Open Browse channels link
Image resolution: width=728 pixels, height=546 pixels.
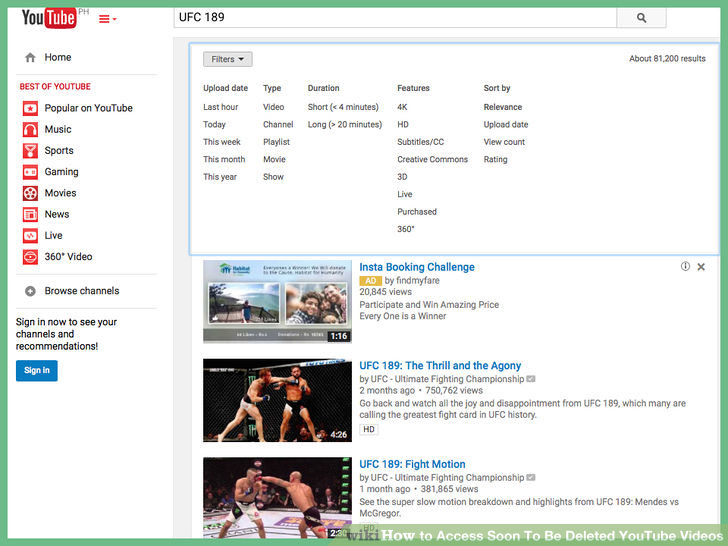(82, 291)
